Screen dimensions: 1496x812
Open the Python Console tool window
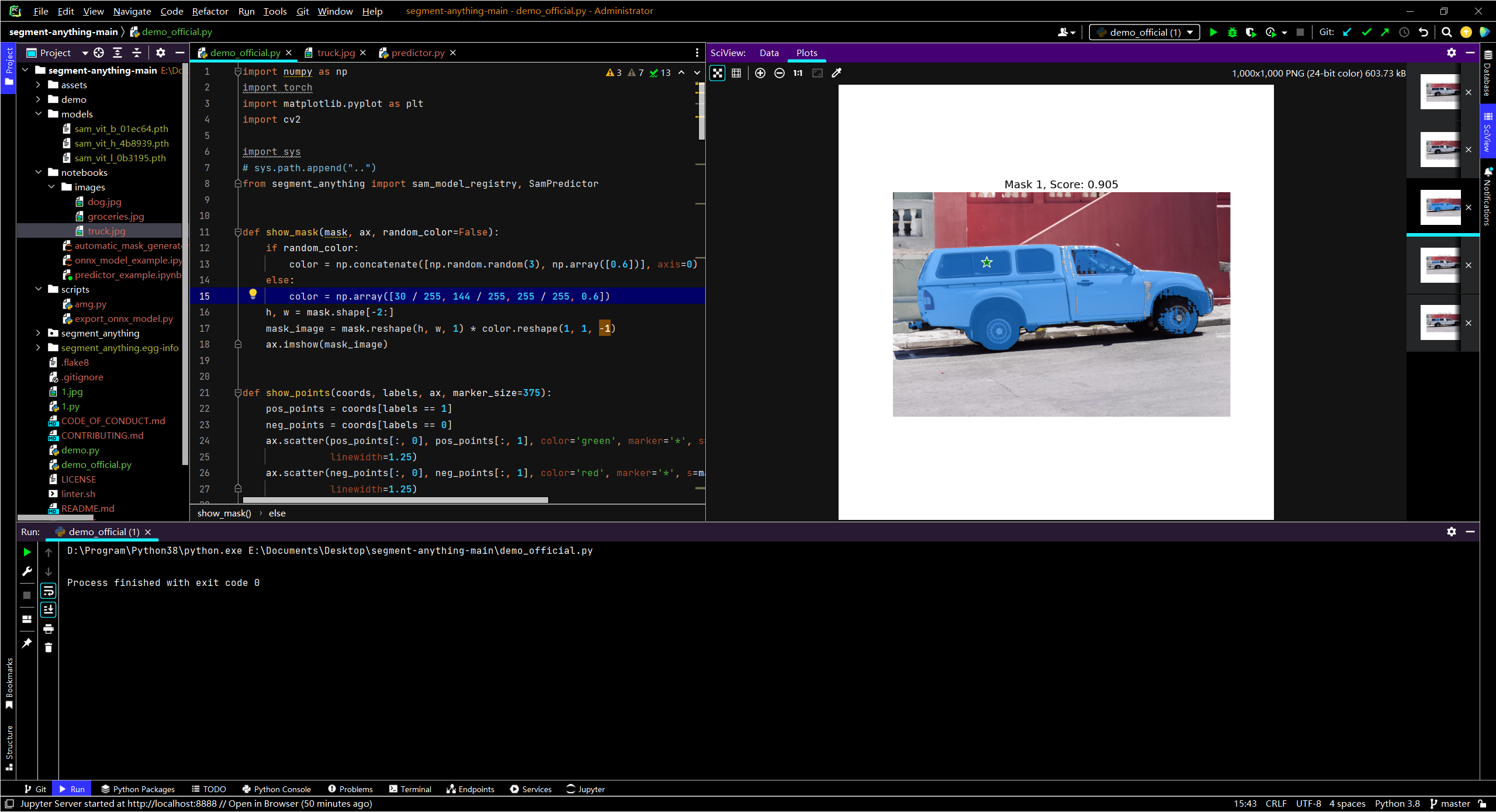tap(276, 789)
